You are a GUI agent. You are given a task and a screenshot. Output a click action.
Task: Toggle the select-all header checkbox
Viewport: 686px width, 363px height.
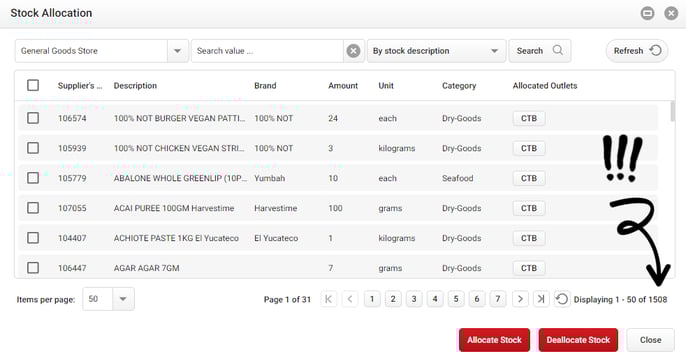click(33, 85)
